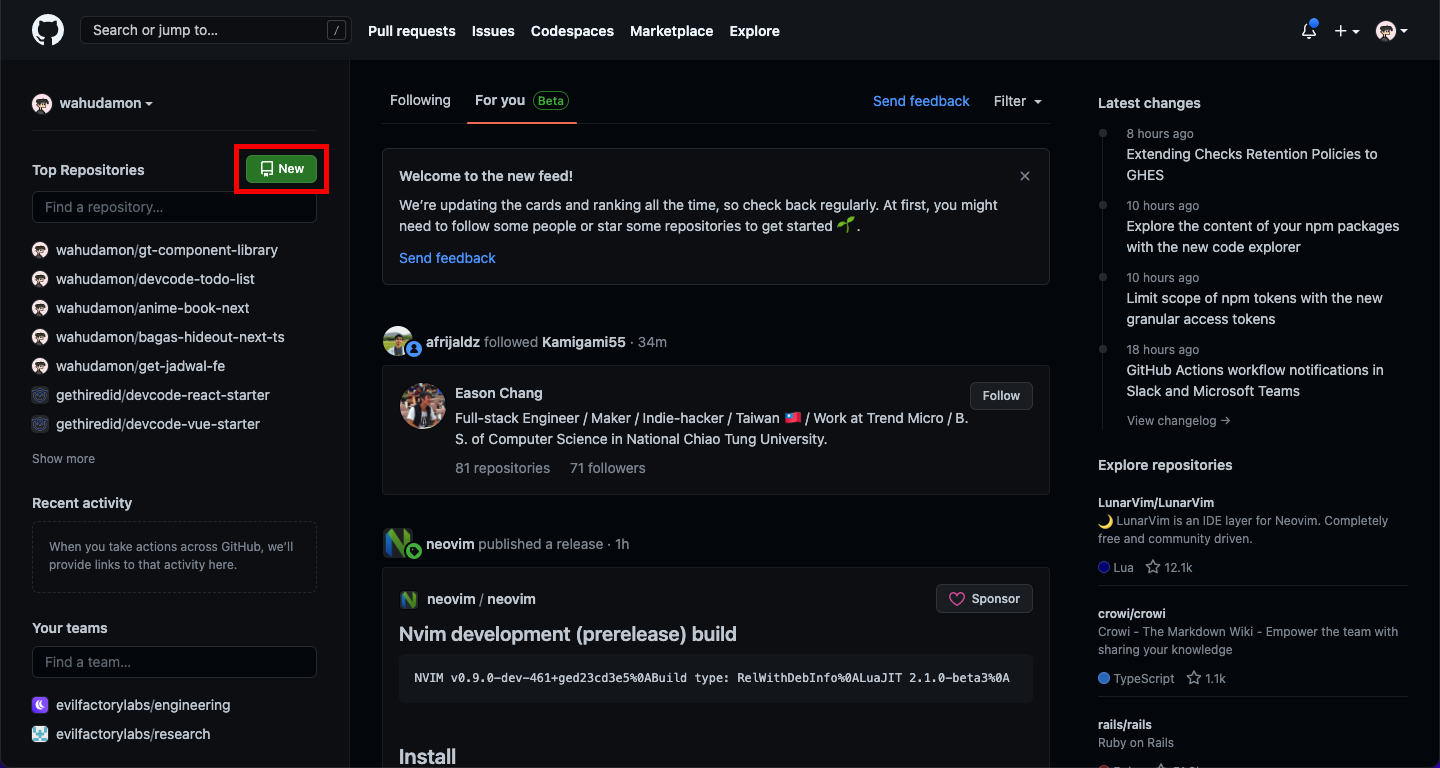This screenshot has height=768, width=1440.
Task: Click Send feedback link beside Filter
Action: click(921, 101)
